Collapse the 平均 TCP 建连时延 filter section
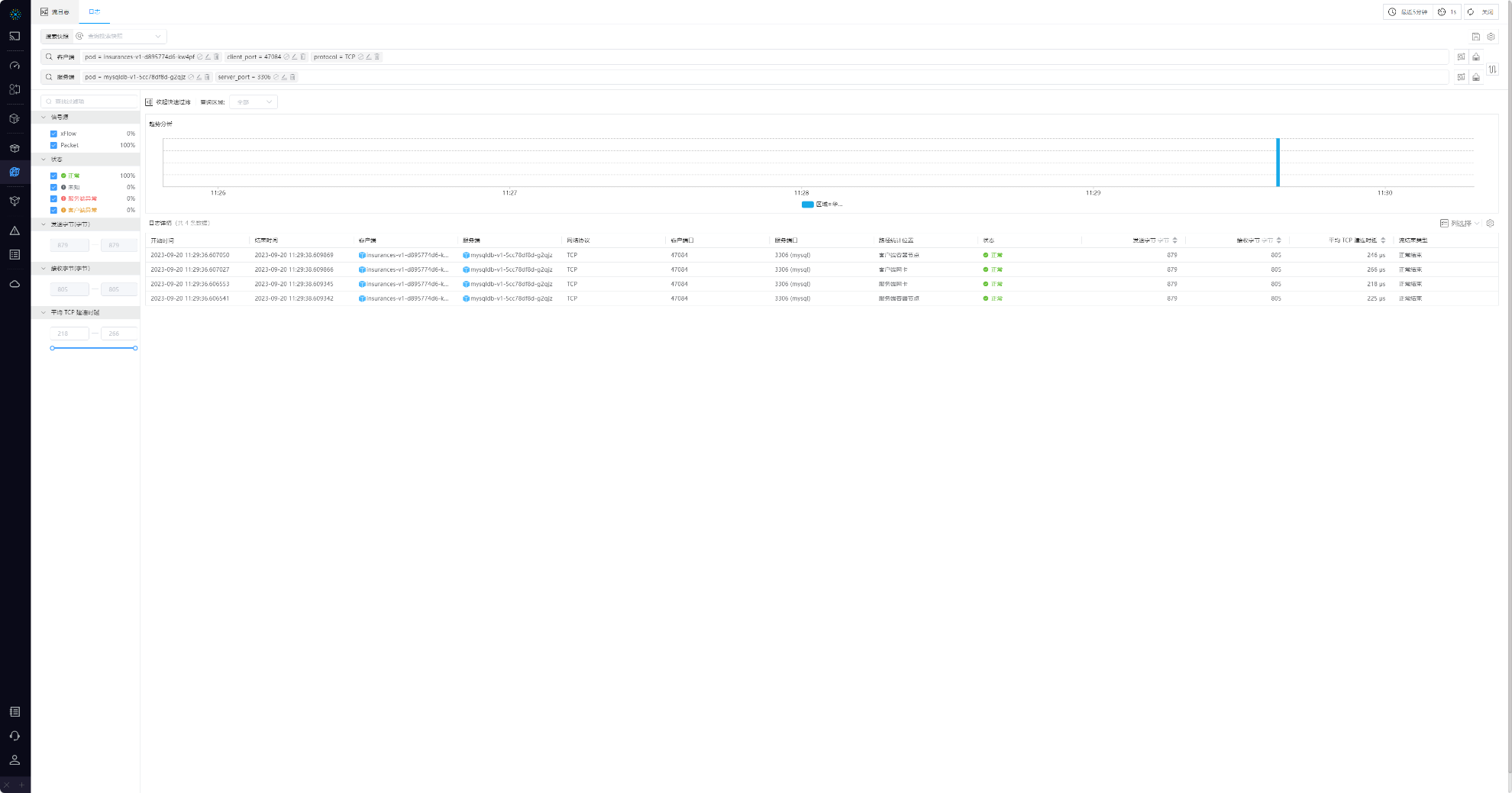This screenshot has width=1512, height=793. [x=44, y=312]
